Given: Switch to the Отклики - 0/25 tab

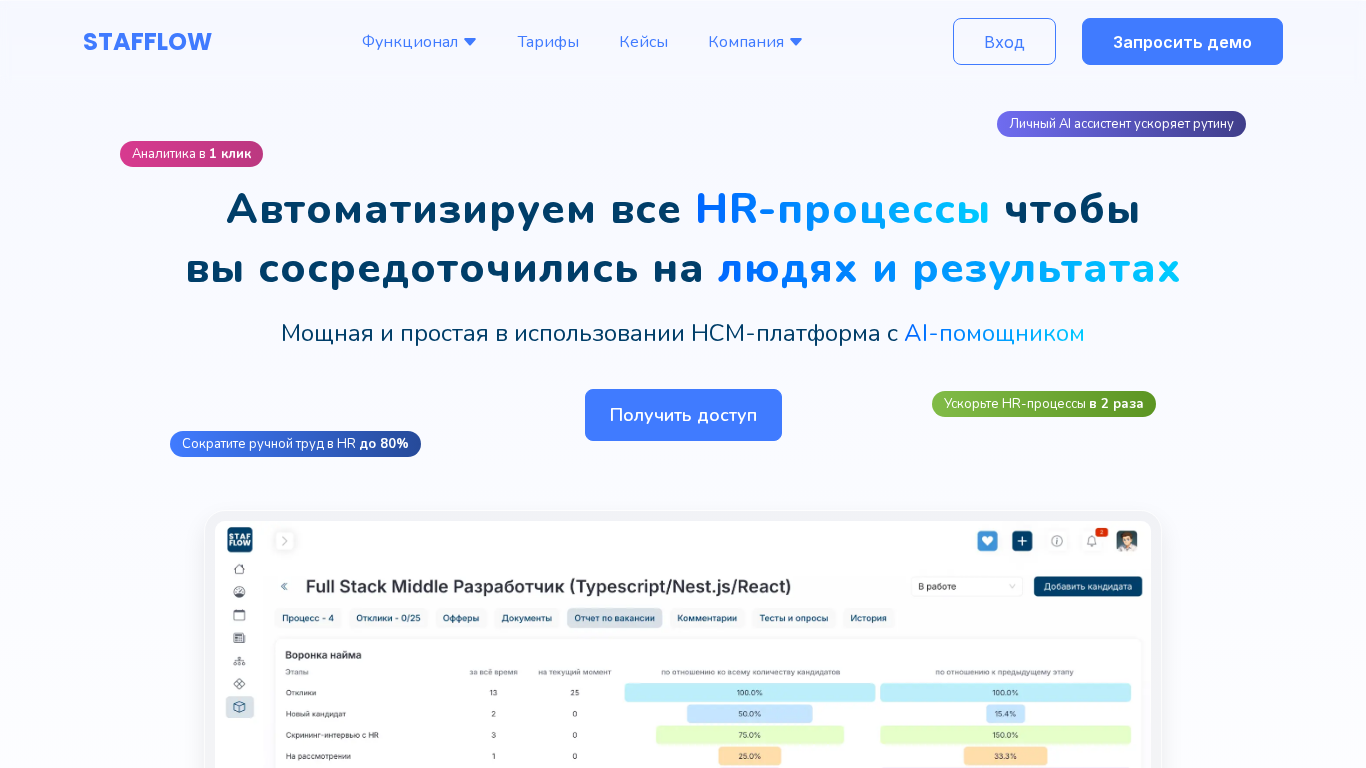Looking at the screenshot, I should (388, 618).
